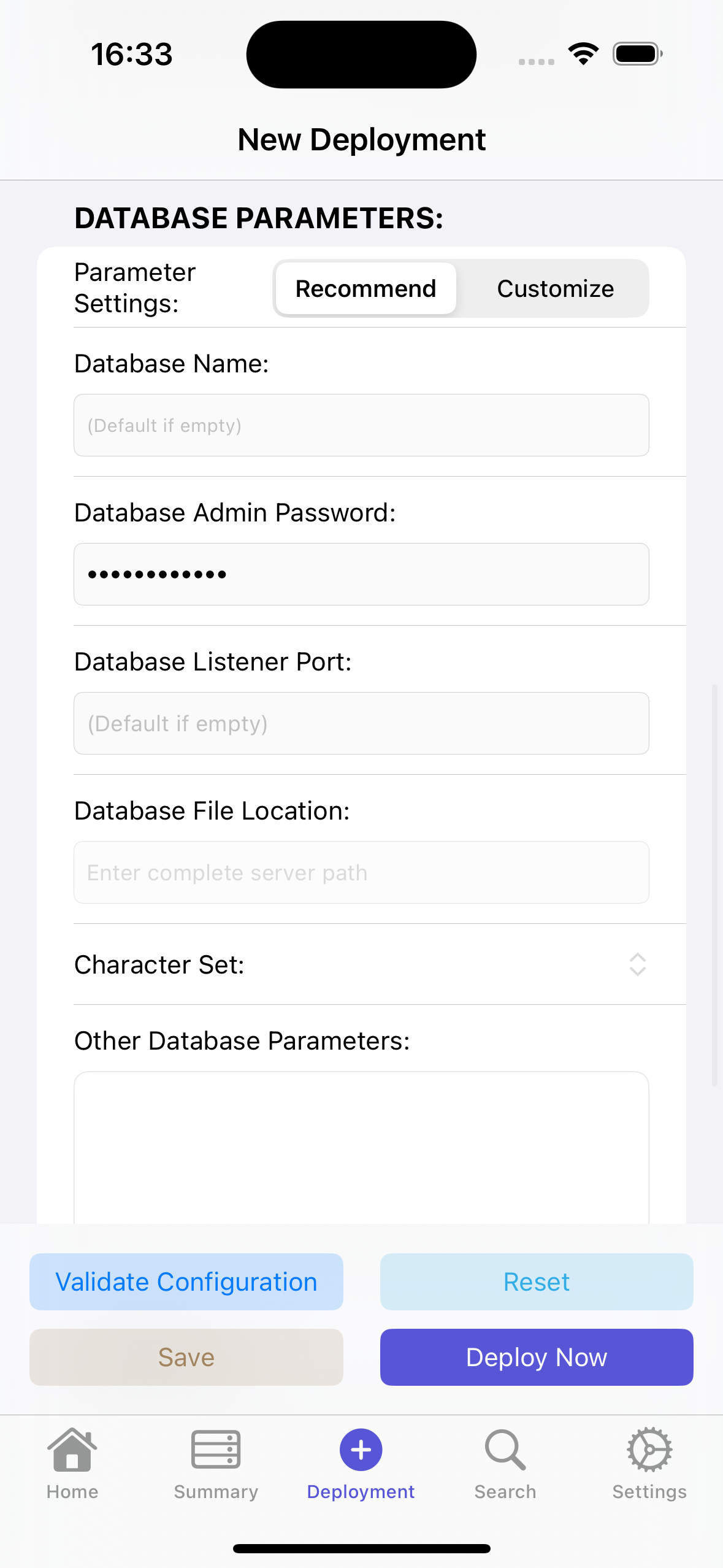Tap Validate Configuration button

[x=186, y=1282]
